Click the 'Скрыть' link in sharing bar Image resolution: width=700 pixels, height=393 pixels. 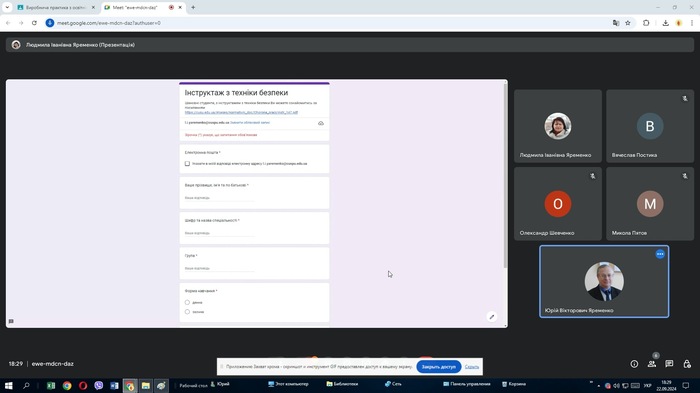coord(471,367)
